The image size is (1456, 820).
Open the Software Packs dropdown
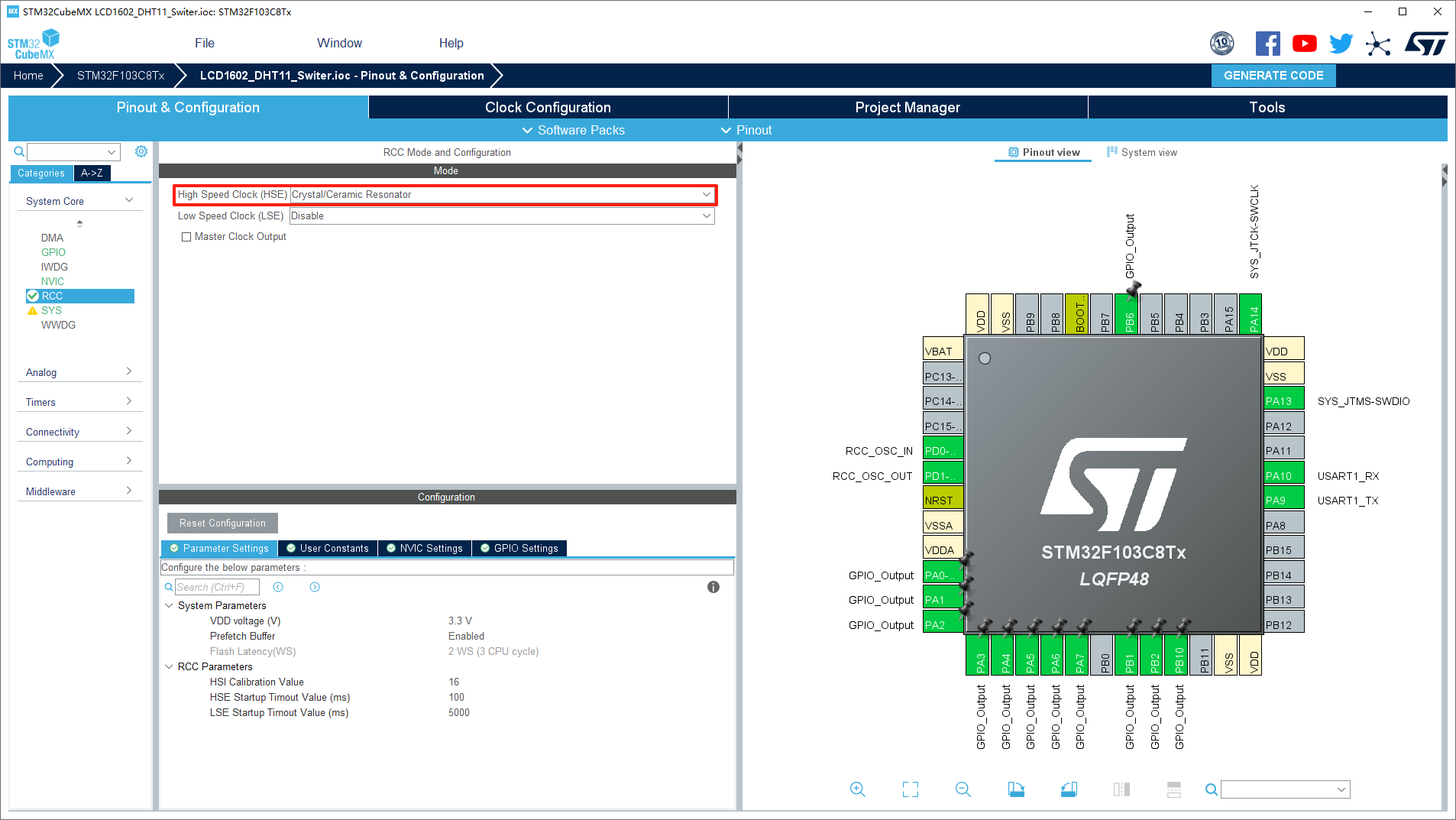tap(573, 130)
